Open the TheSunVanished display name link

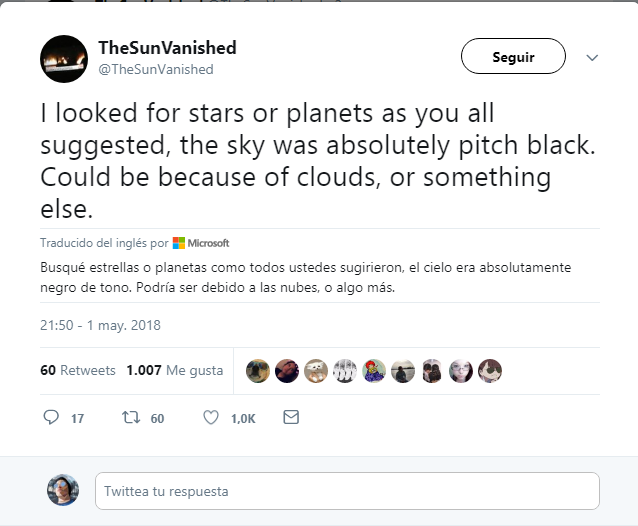(x=167, y=48)
